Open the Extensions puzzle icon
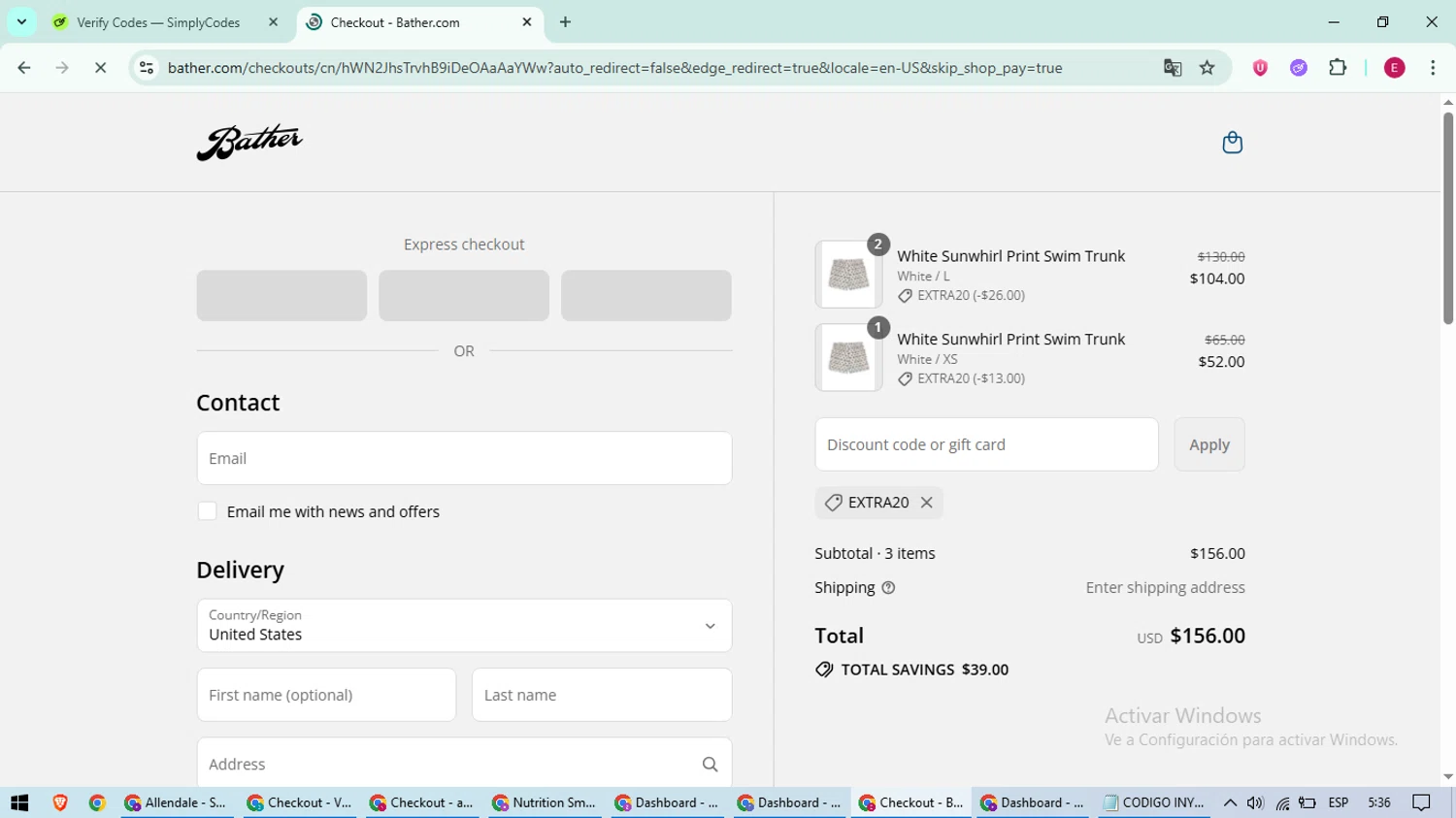 coord(1338,68)
